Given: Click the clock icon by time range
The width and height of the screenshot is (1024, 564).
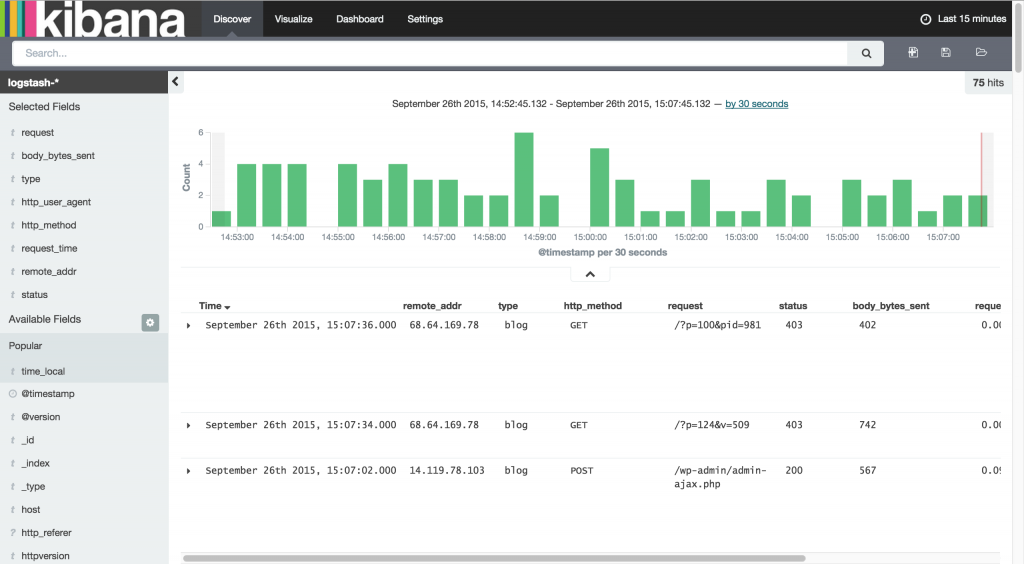Looking at the screenshot, I should (925, 20).
